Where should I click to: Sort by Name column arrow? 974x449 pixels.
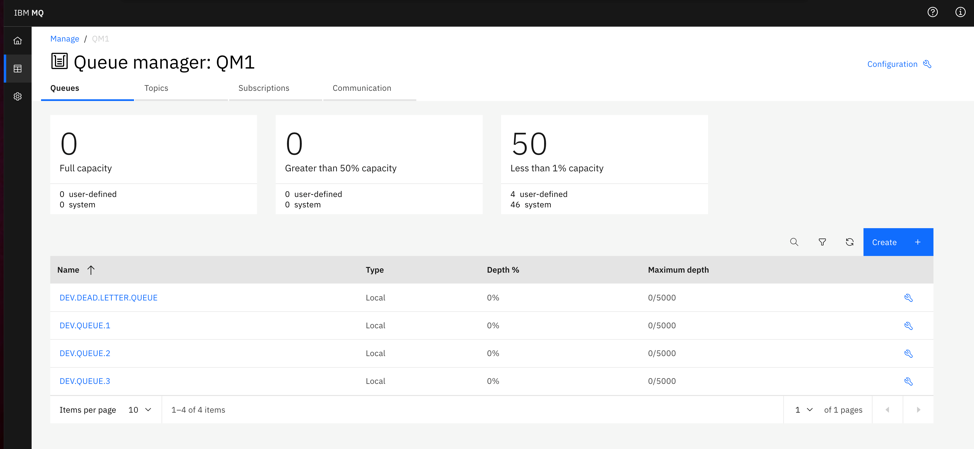pyautogui.click(x=91, y=270)
